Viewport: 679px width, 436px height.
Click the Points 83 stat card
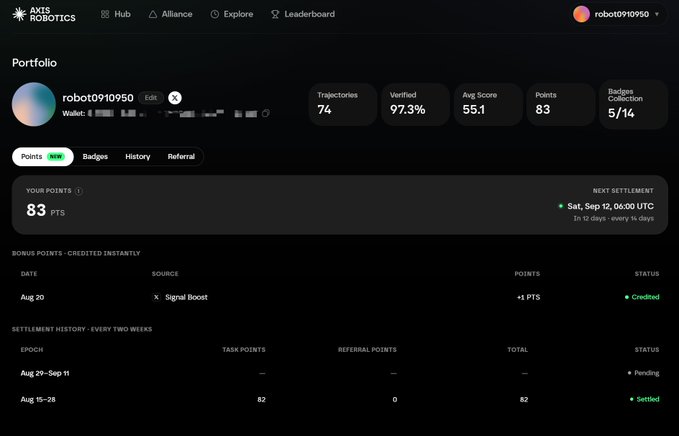point(560,104)
